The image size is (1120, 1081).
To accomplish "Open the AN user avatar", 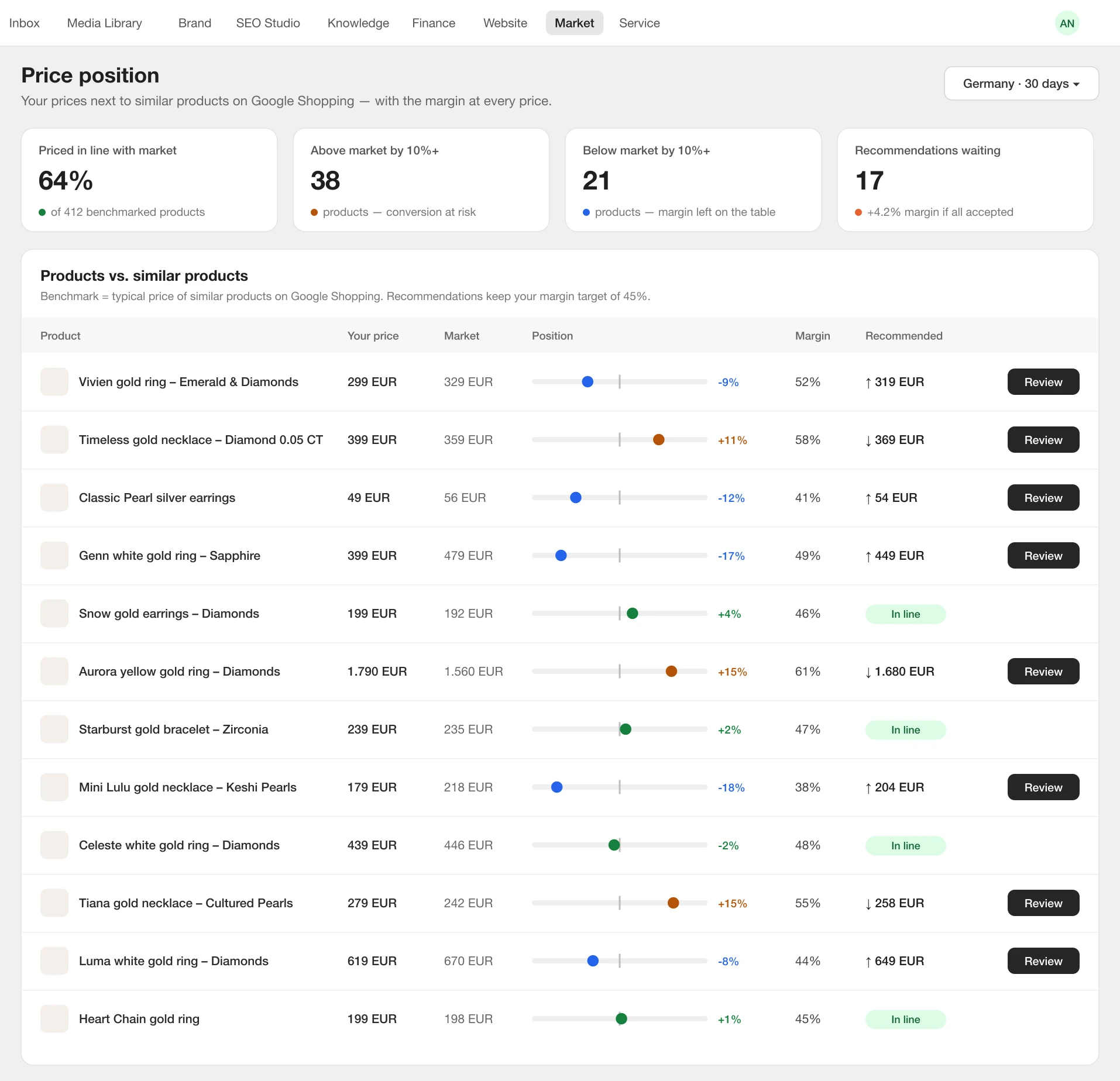I will click(1067, 23).
